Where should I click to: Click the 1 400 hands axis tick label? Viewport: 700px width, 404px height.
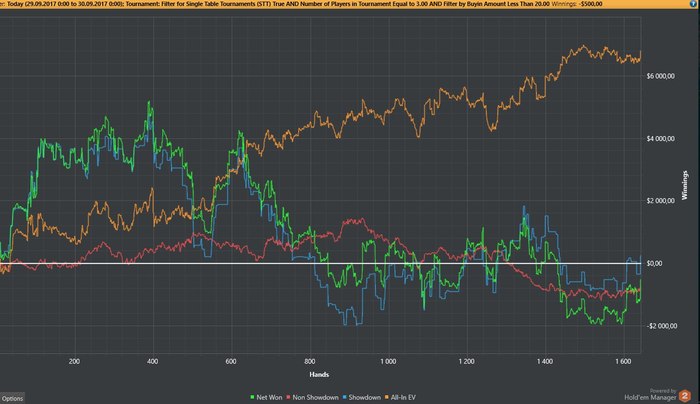tap(545, 361)
